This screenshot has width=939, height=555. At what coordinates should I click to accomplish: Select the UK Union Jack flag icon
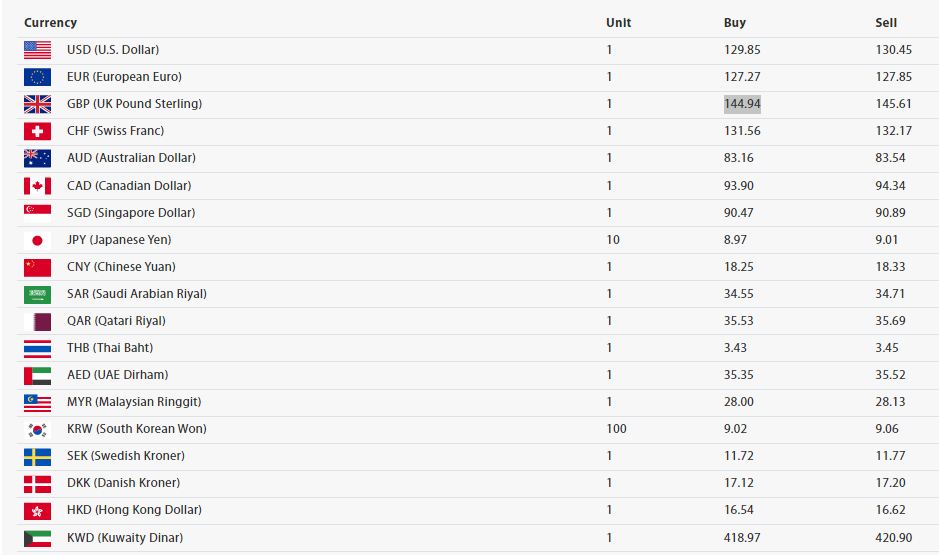pyautogui.click(x=37, y=104)
